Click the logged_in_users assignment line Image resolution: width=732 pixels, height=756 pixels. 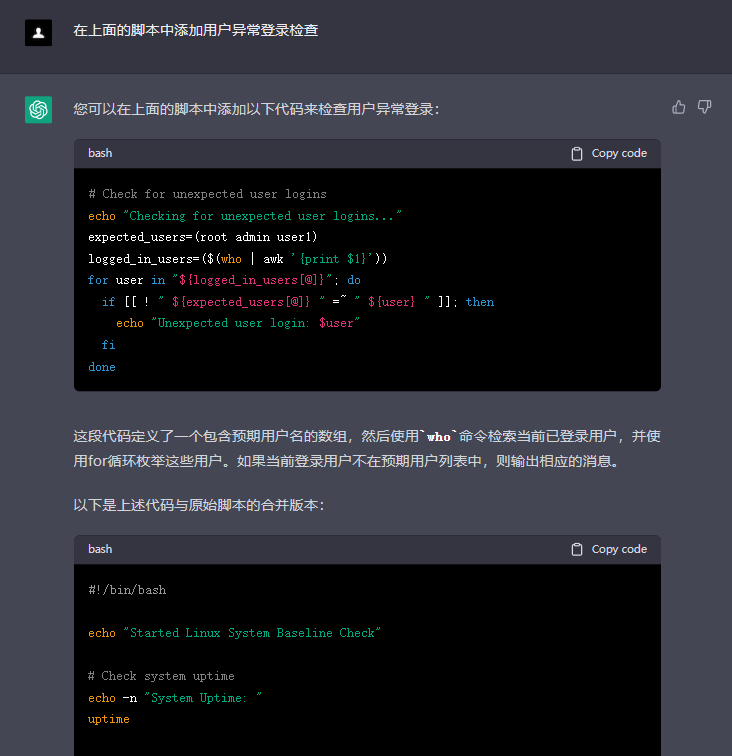coord(237,259)
